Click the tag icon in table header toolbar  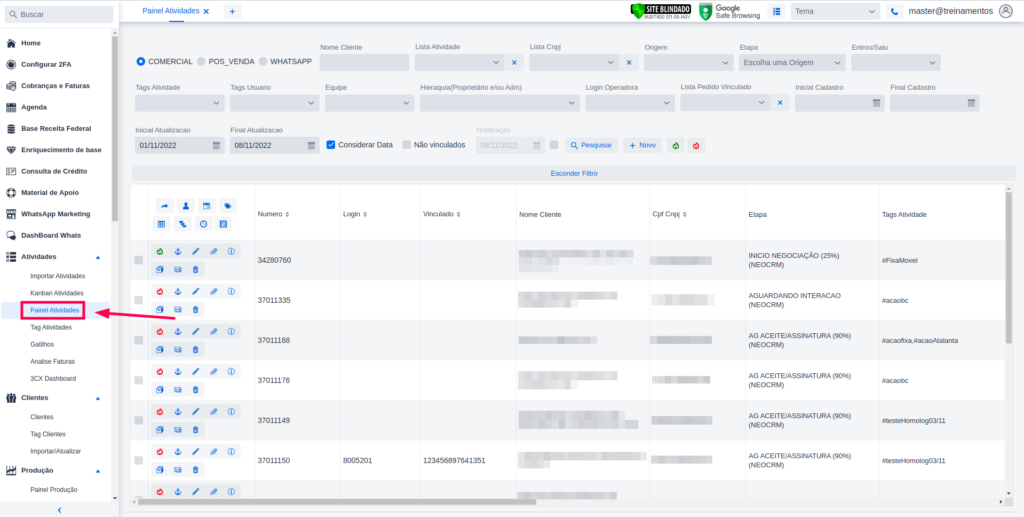[x=227, y=205]
